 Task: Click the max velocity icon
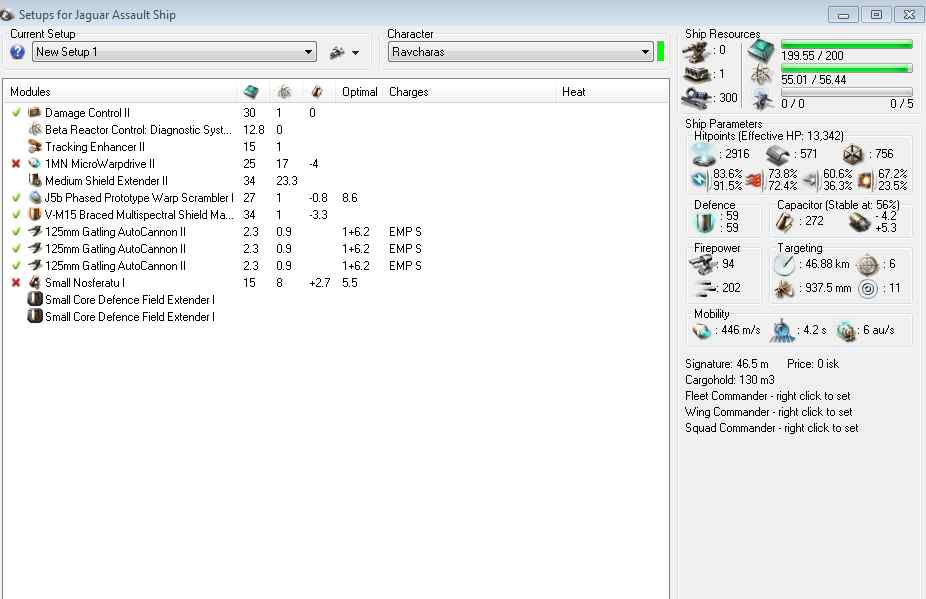(x=702, y=331)
